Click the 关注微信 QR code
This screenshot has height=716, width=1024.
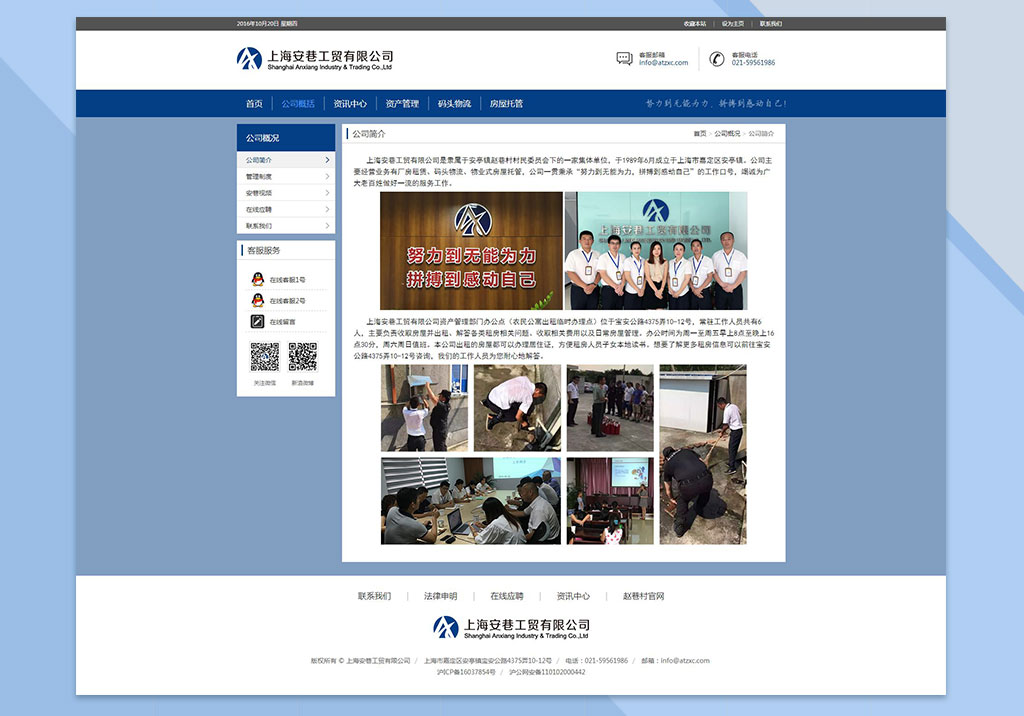tap(264, 357)
